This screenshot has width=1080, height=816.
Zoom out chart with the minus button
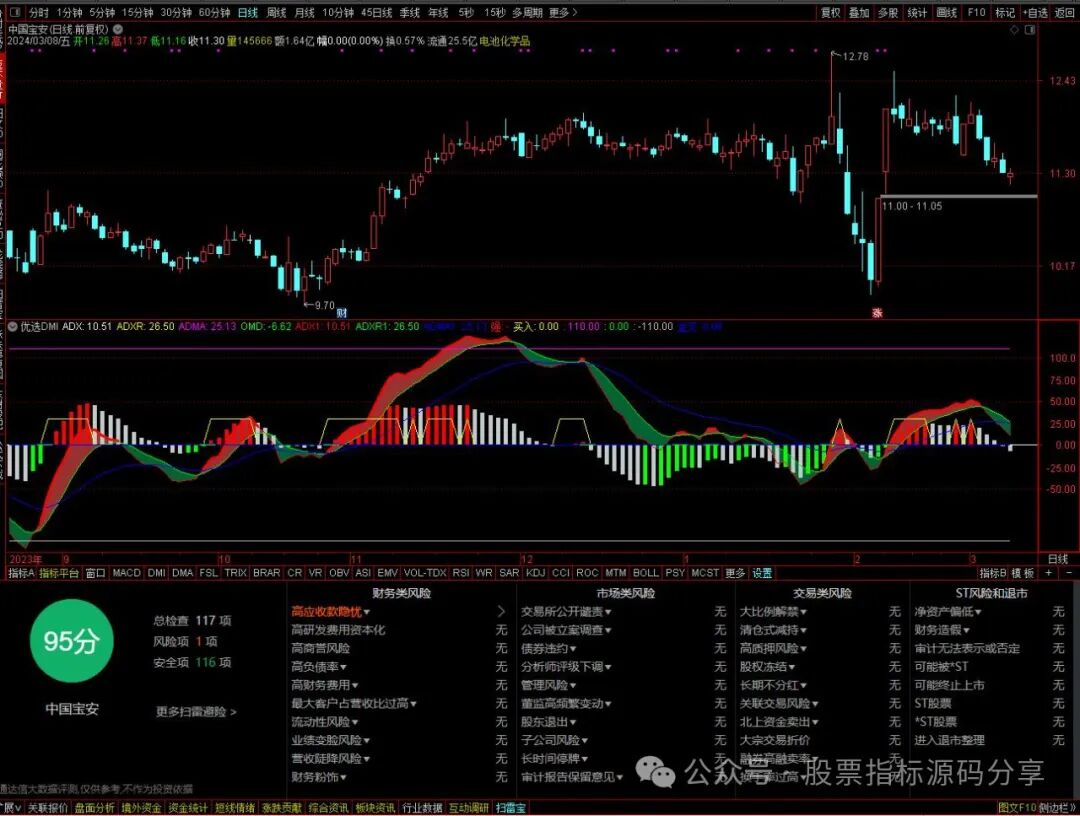(x=1069, y=573)
